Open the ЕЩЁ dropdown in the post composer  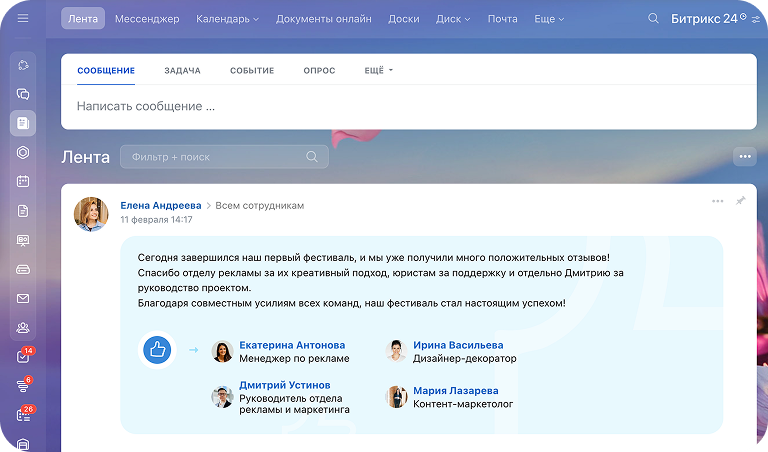coord(379,71)
